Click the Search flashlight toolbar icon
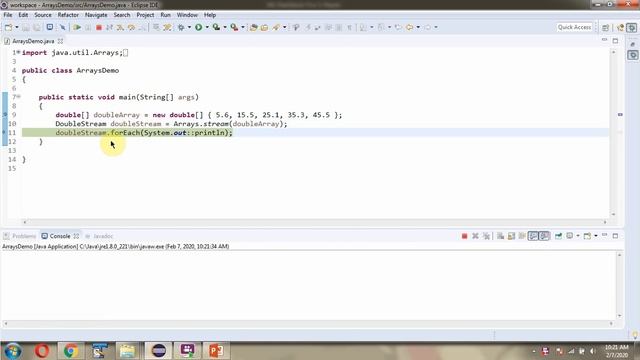The width and height of the screenshot is (640, 360). tap(276, 27)
